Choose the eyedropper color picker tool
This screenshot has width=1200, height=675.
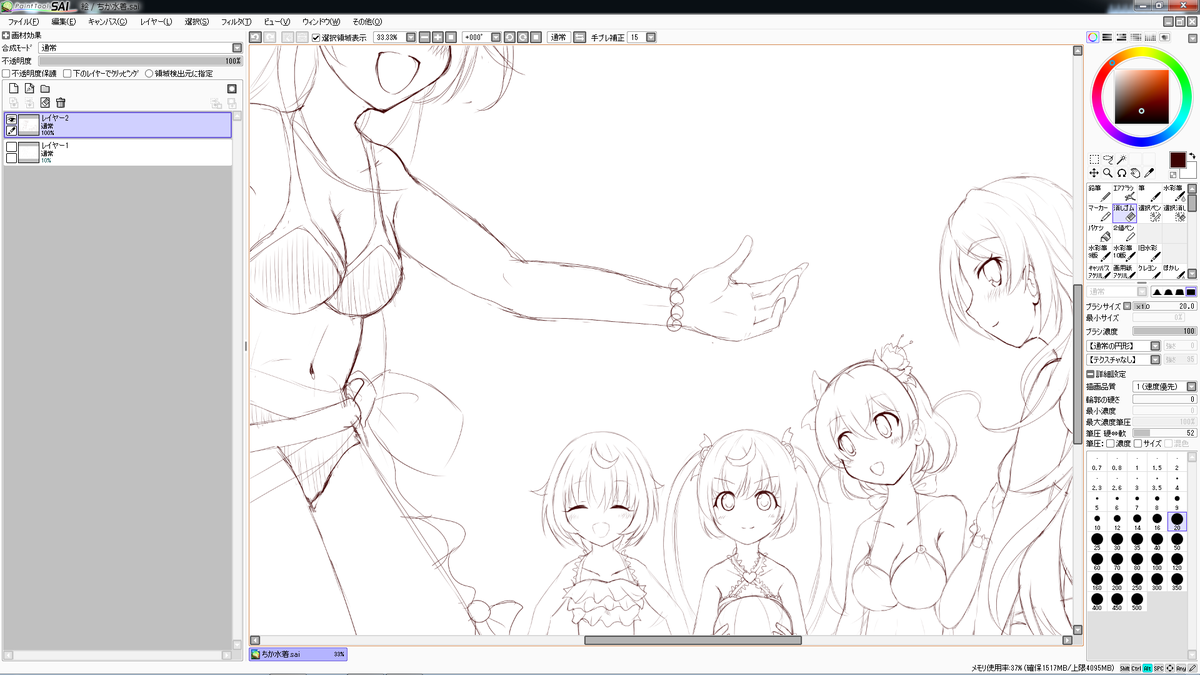tap(1150, 173)
